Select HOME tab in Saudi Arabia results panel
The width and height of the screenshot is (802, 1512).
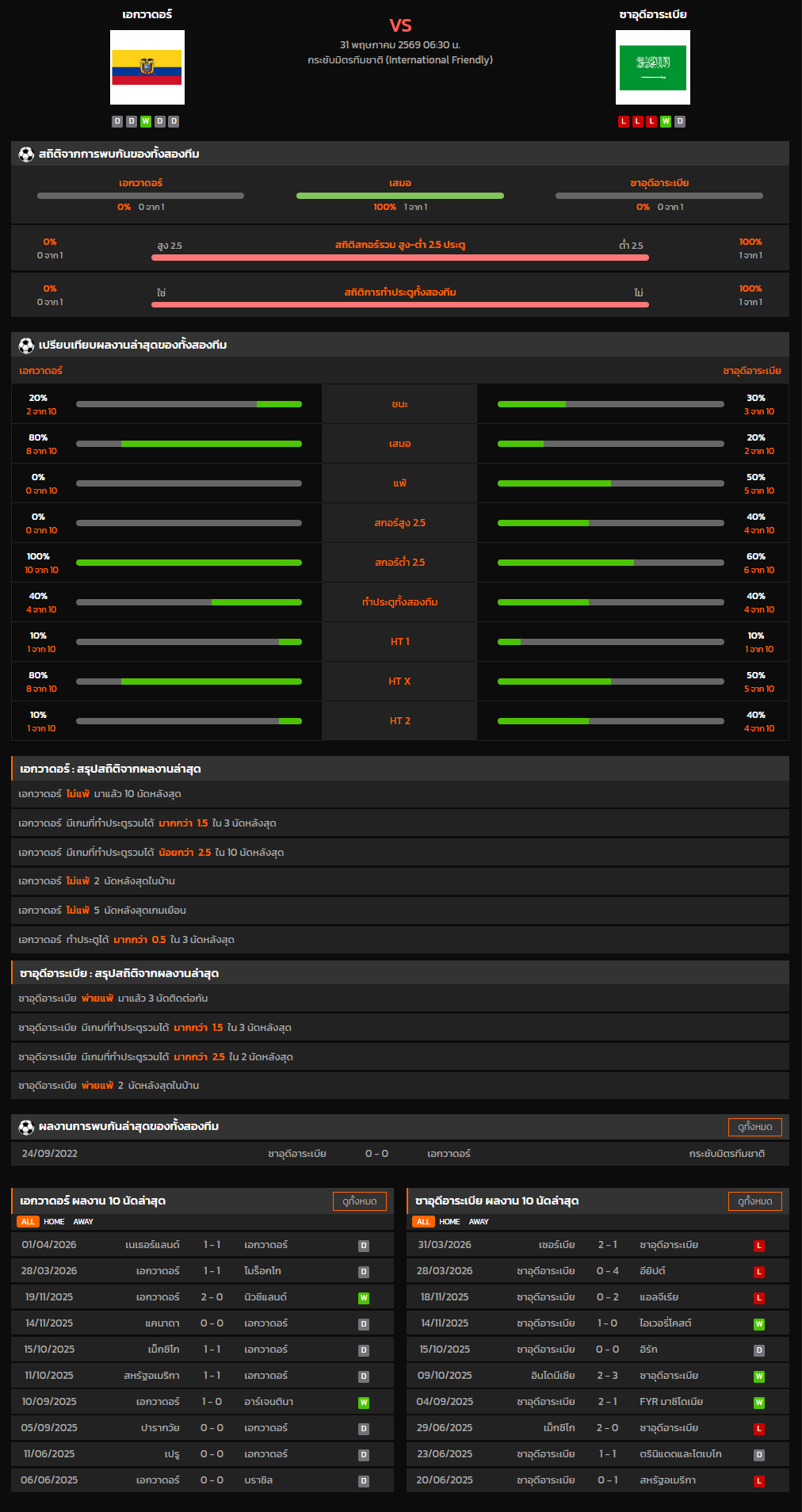[449, 1222]
